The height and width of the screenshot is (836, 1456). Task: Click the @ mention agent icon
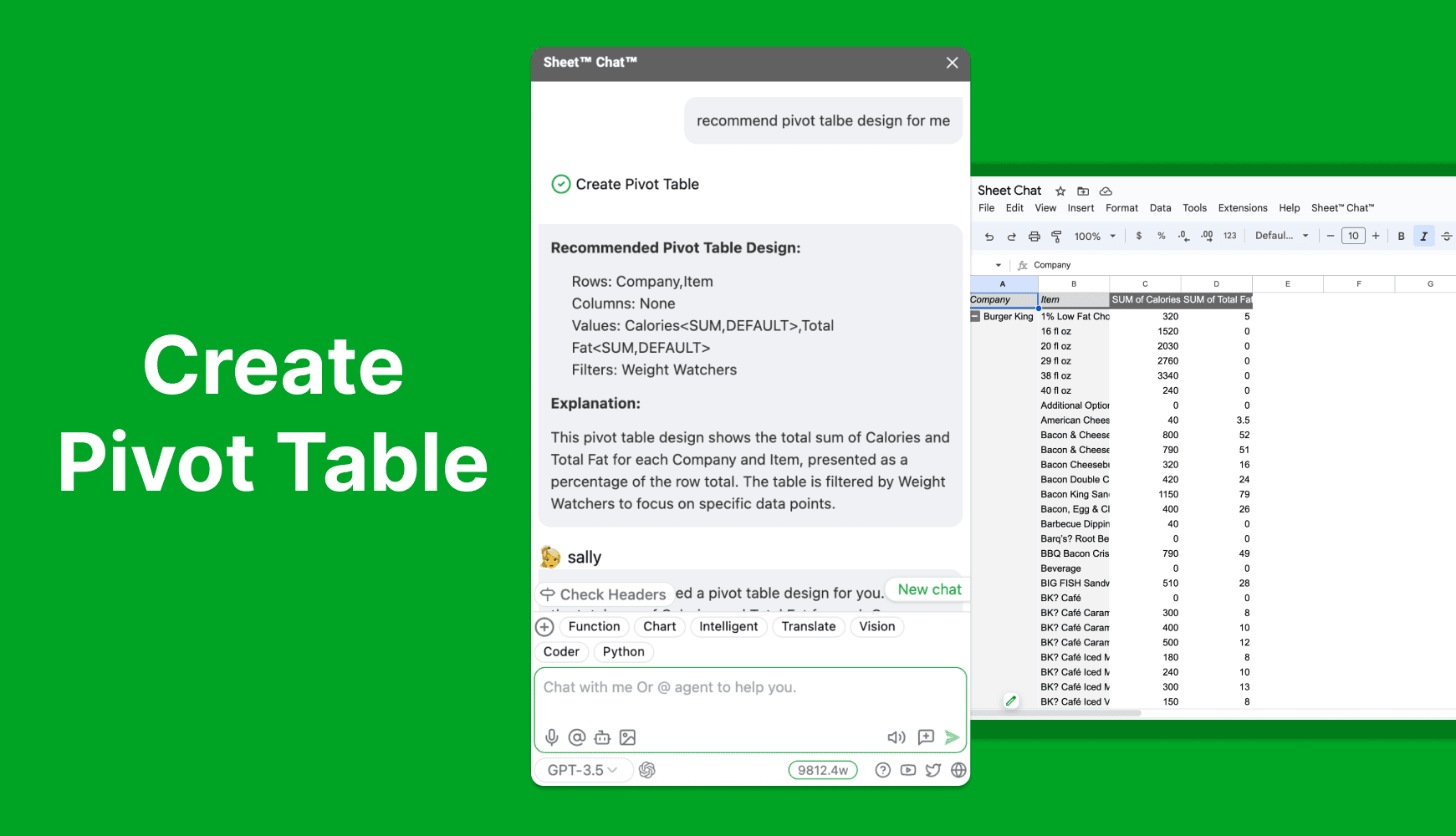point(576,737)
